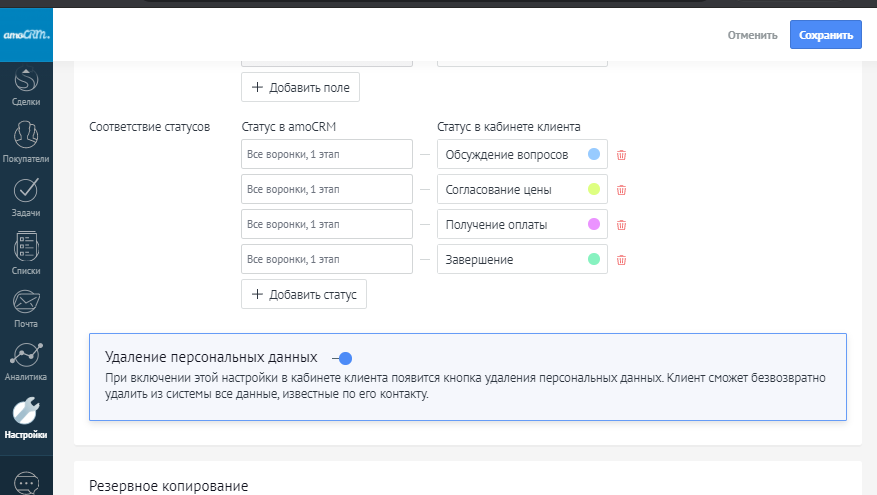Open the Покупатели sidebar icon
This screenshot has height=495, width=877.
(26, 140)
